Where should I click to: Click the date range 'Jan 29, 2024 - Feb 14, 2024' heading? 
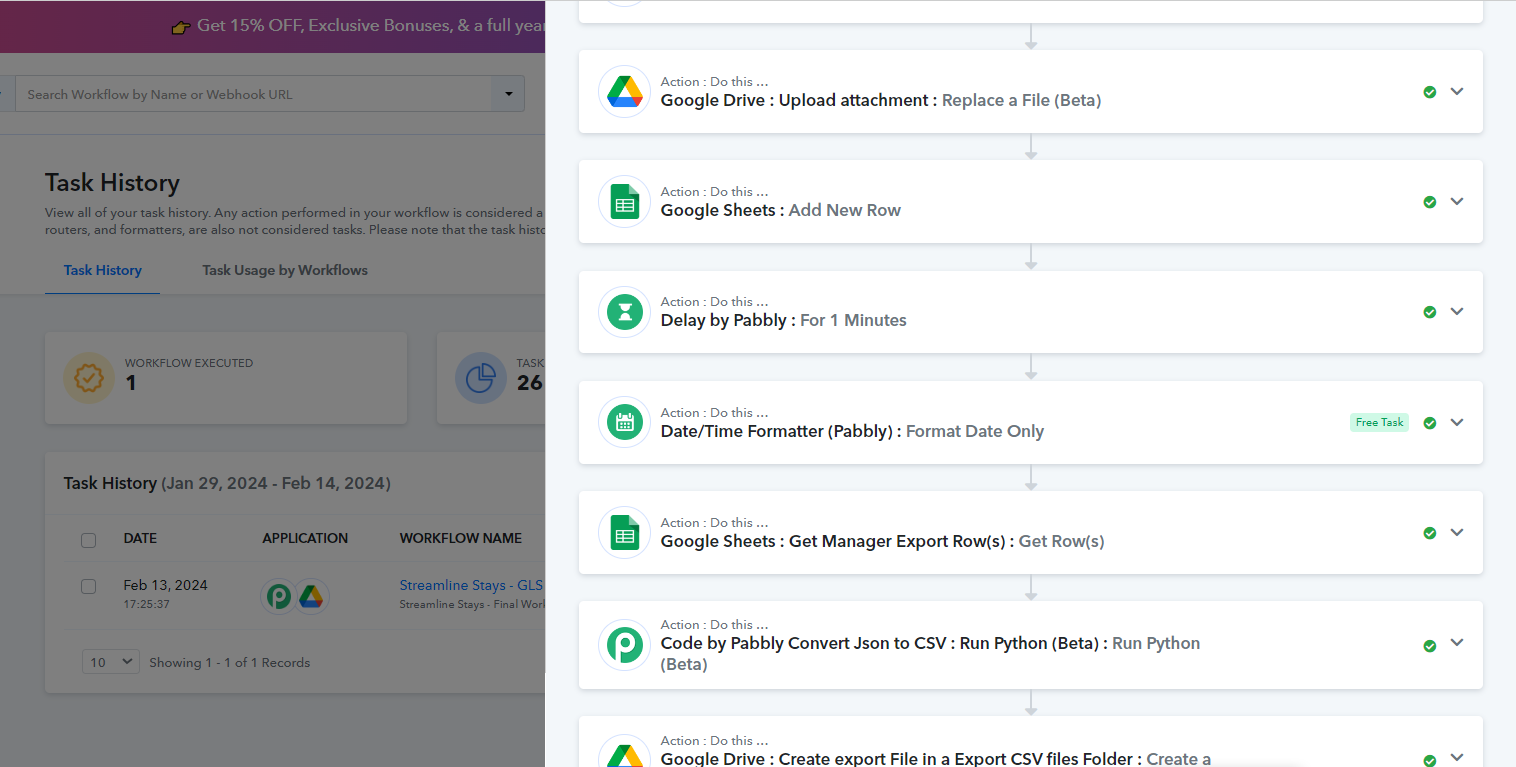point(275,483)
